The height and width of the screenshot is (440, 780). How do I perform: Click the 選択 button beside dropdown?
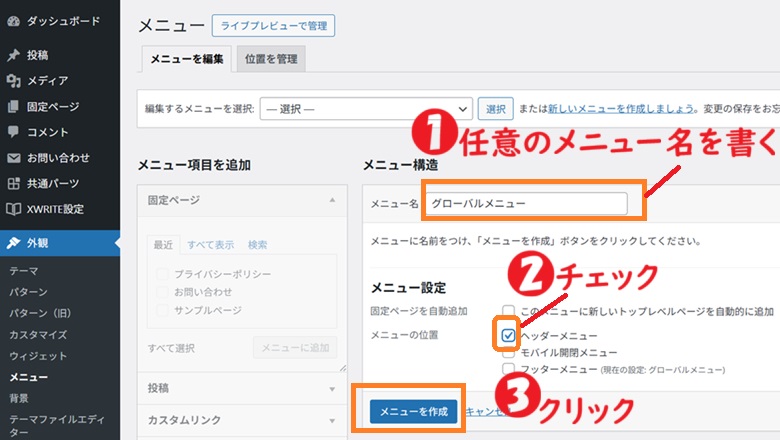coord(495,109)
